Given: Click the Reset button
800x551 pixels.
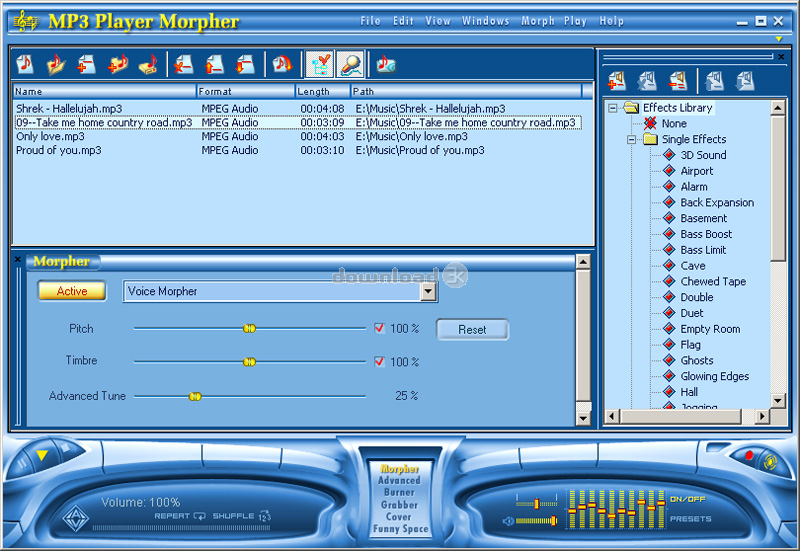Looking at the screenshot, I should [472, 330].
